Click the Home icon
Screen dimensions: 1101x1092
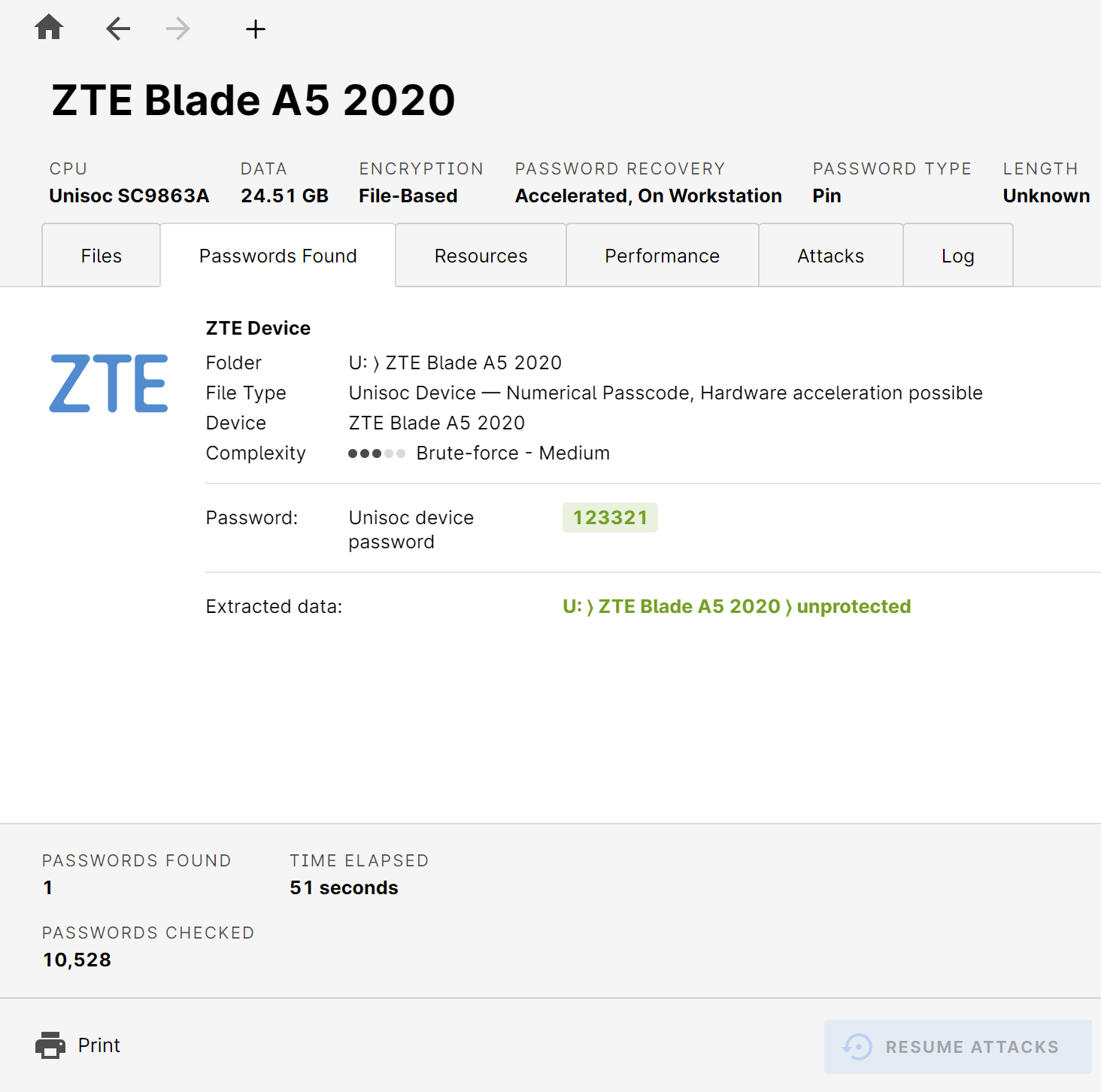coord(48,27)
